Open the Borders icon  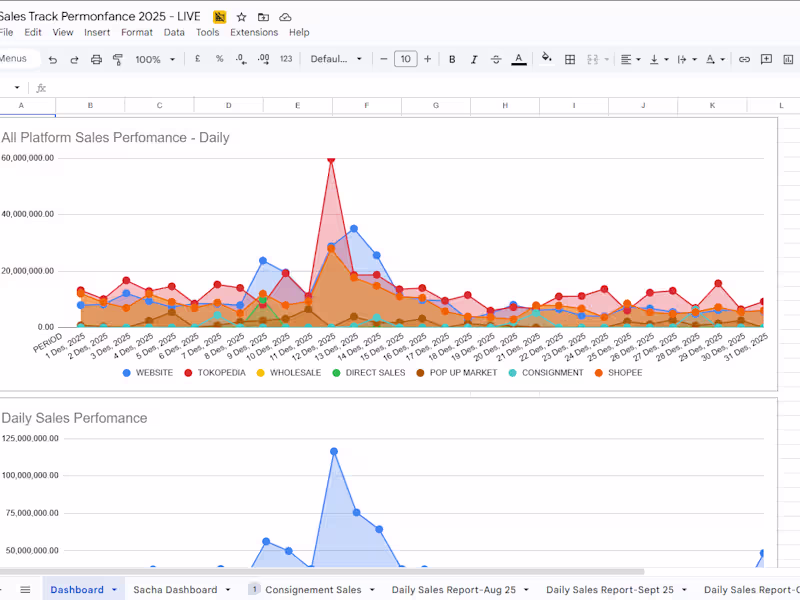tap(570, 59)
